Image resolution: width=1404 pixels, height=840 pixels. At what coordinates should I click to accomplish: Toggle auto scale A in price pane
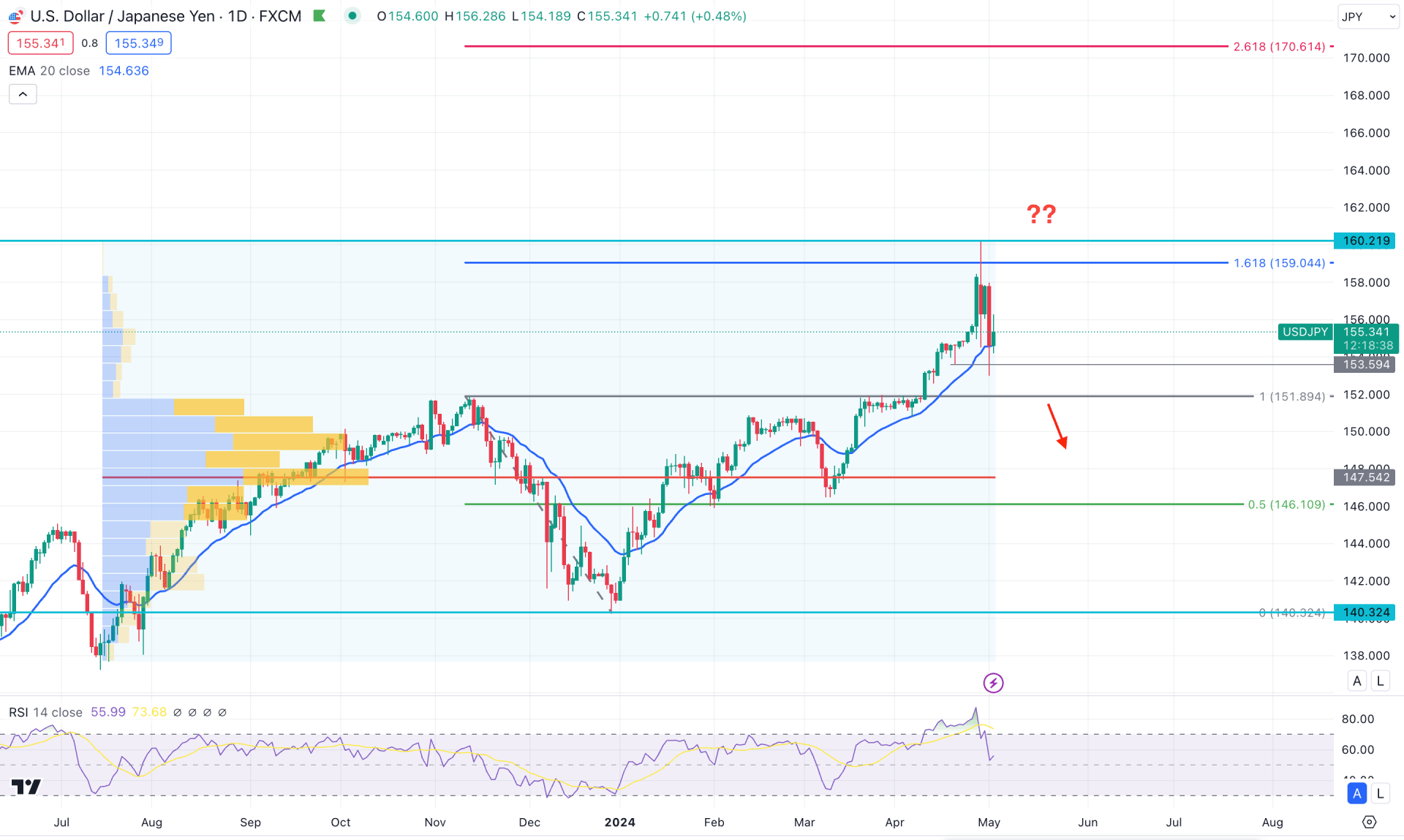1357,681
